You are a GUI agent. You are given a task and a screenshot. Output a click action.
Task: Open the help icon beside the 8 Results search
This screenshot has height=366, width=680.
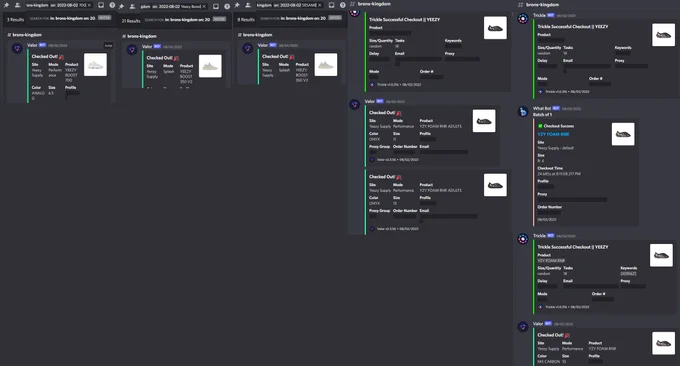pos(343,5)
